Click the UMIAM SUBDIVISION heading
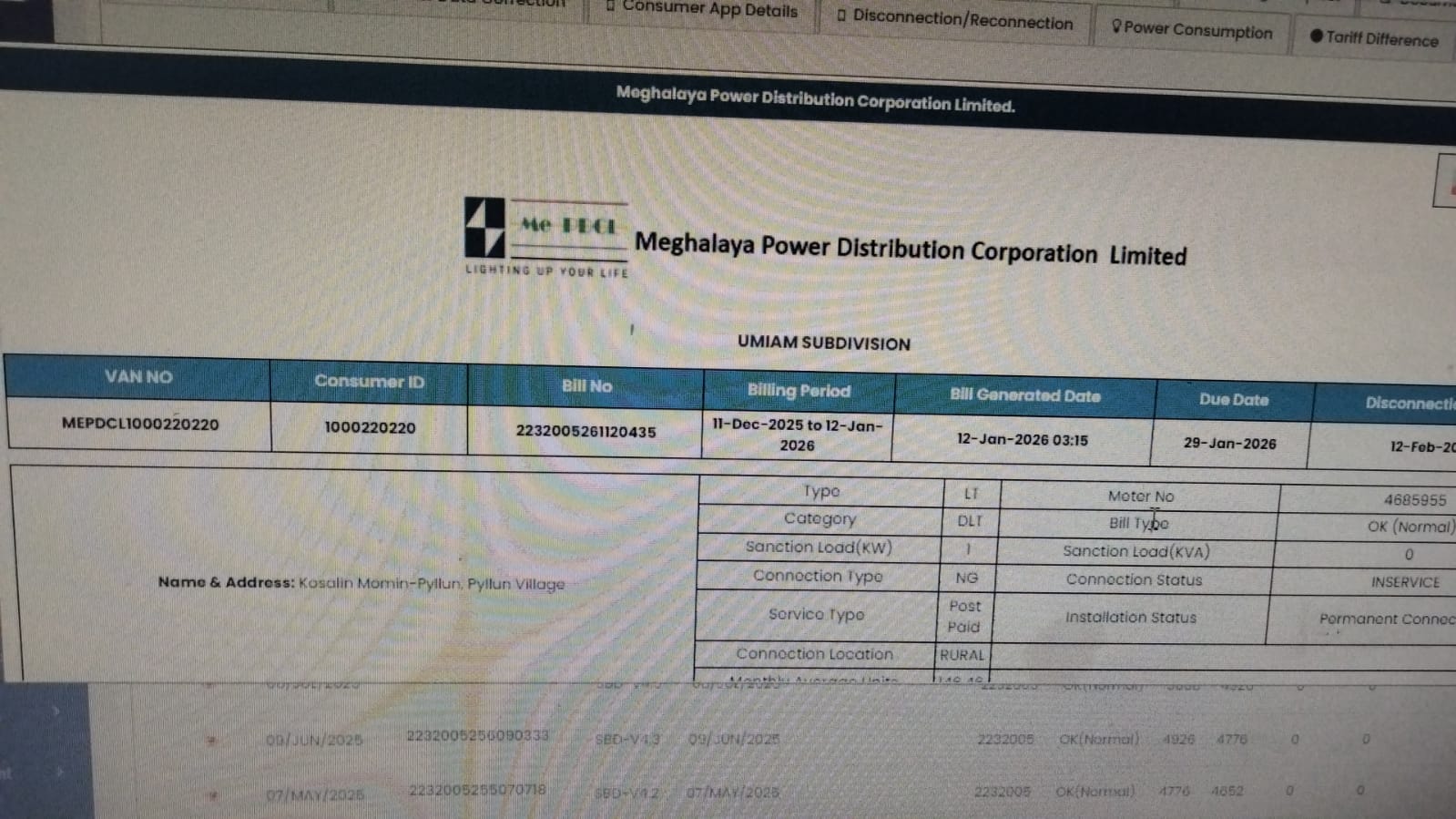Image resolution: width=1456 pixels, height=819 pixels. pyautogui.click(x=824, y=343)
